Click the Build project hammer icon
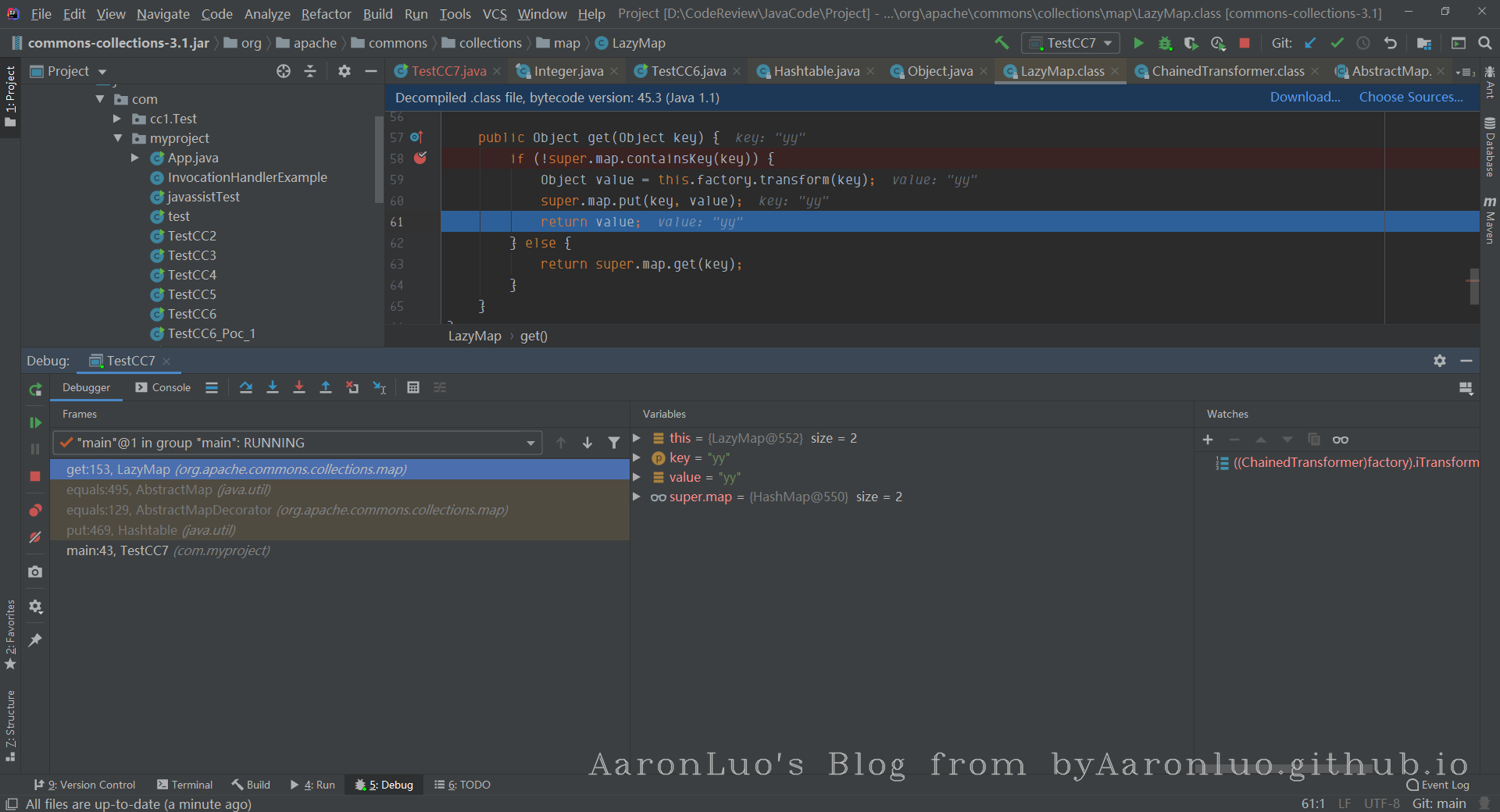Image resolution: width=1500 pixels, height=812 pixels. pos(1002,43)
